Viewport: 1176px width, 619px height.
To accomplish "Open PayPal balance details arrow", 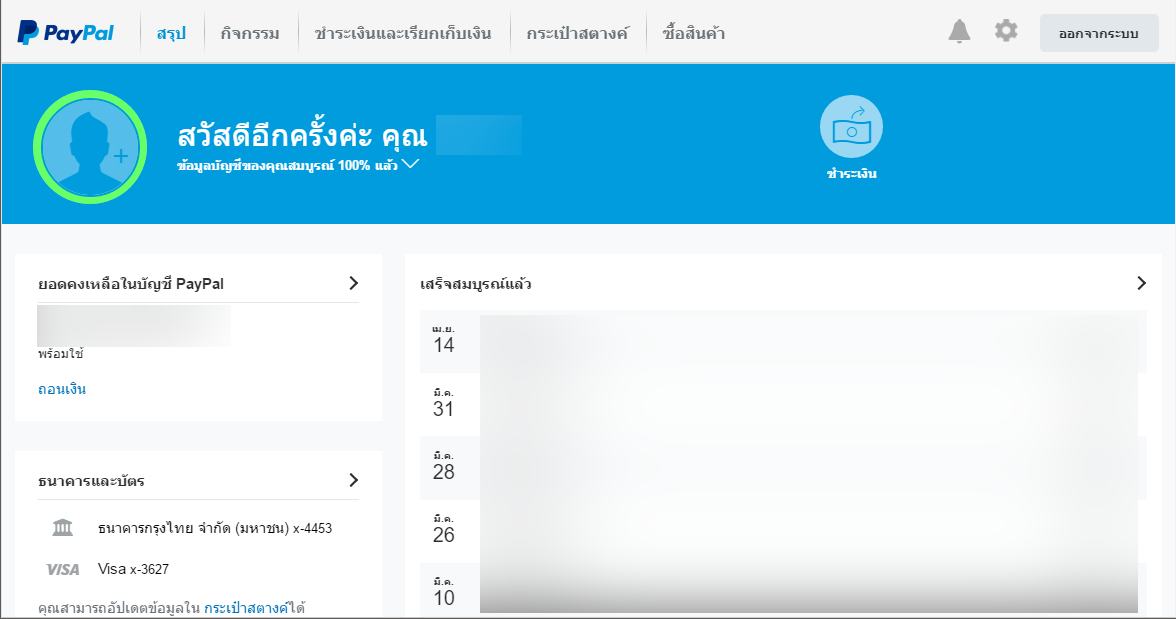I will click(353, 283).
